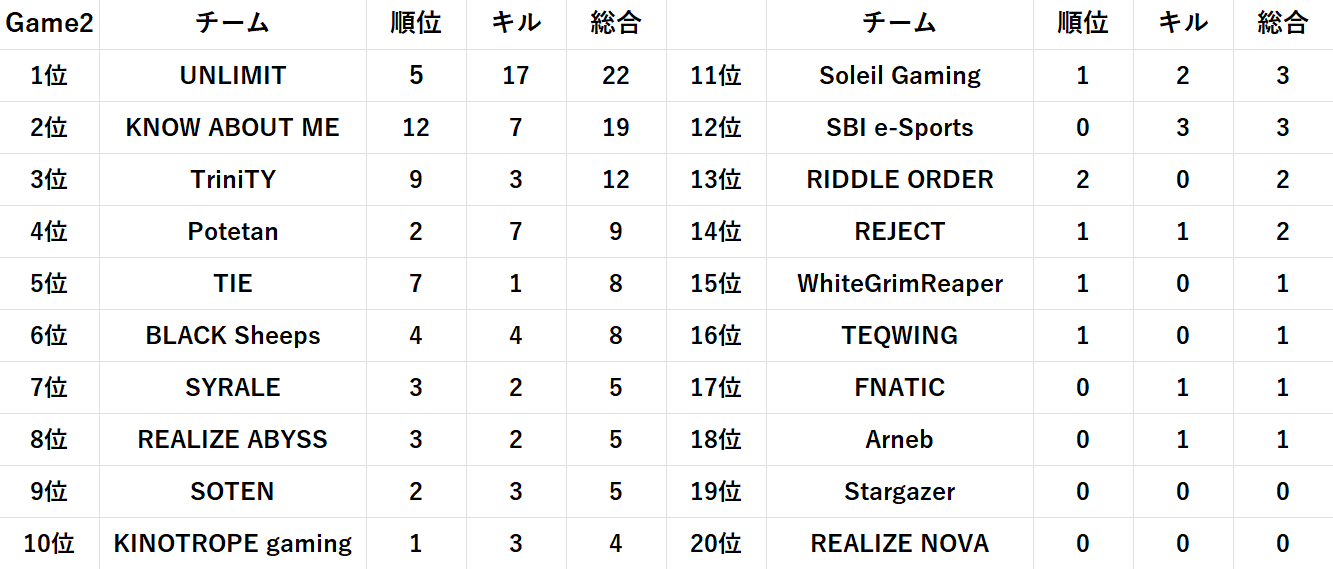
Task: Select the WhiteGrimReaper cell
Action: pyautogui.click(x=900, y=284)
